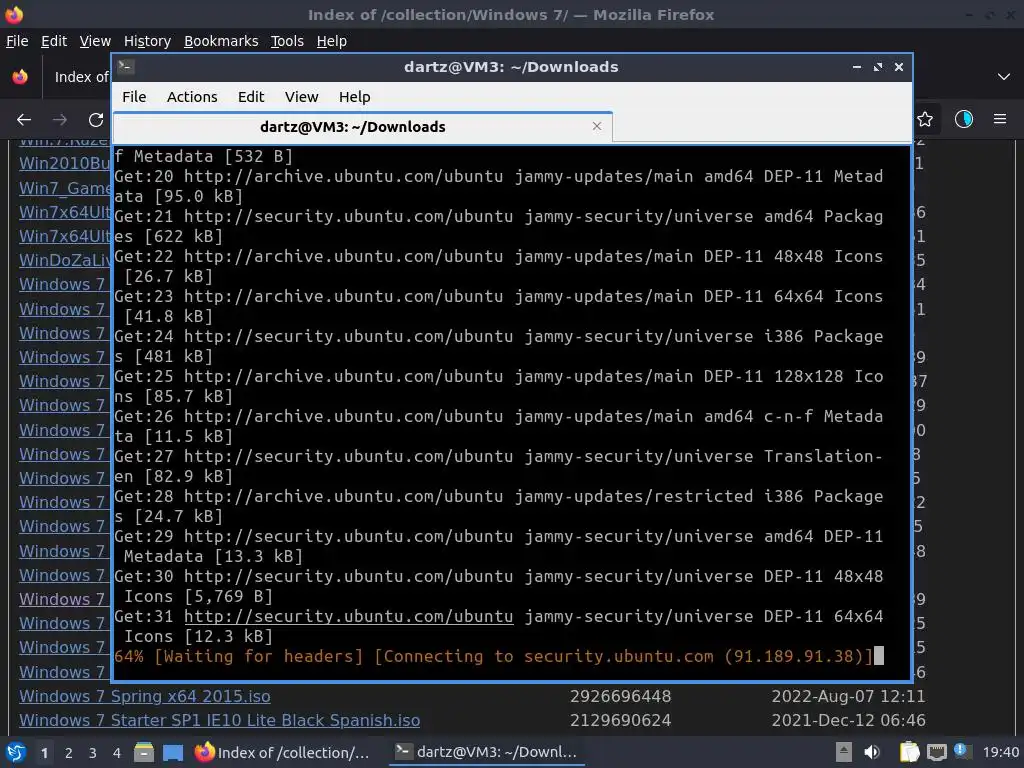Open the terminal File menu
Viewport: 1024px width, 768px height.
[134, 97]
